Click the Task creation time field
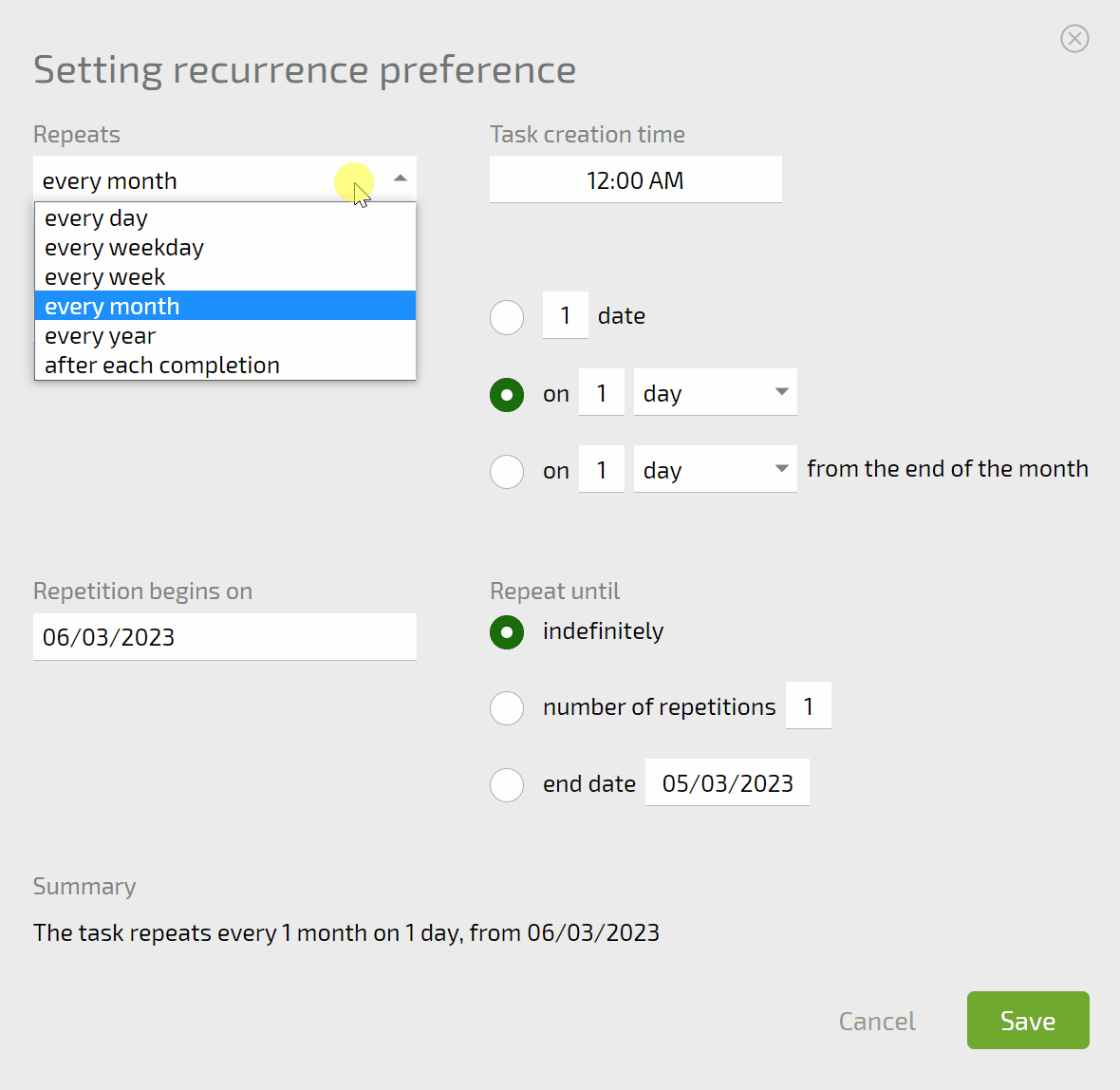This screenshot has height=1090, width=1120. (x=635, y=180)
